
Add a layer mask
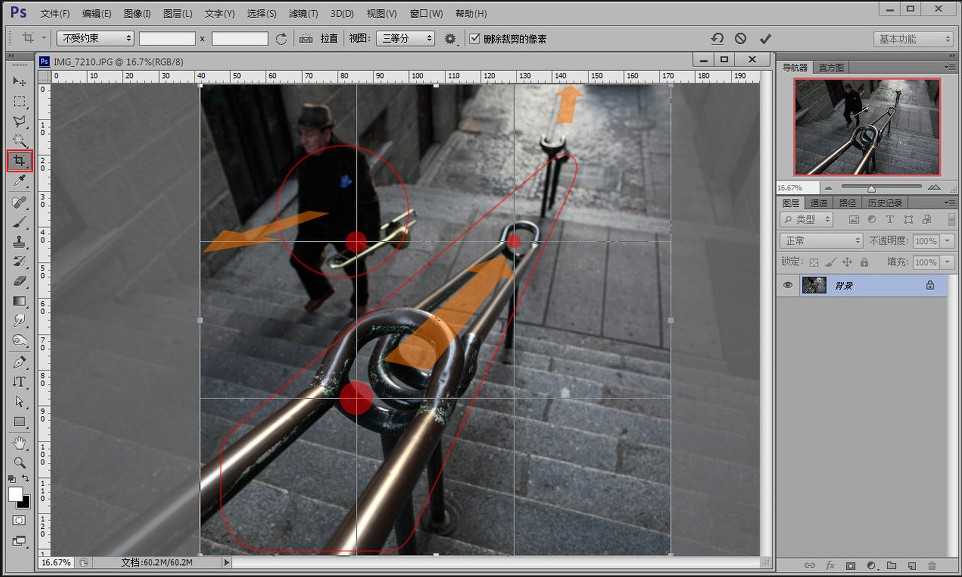[x=850, y=565]
